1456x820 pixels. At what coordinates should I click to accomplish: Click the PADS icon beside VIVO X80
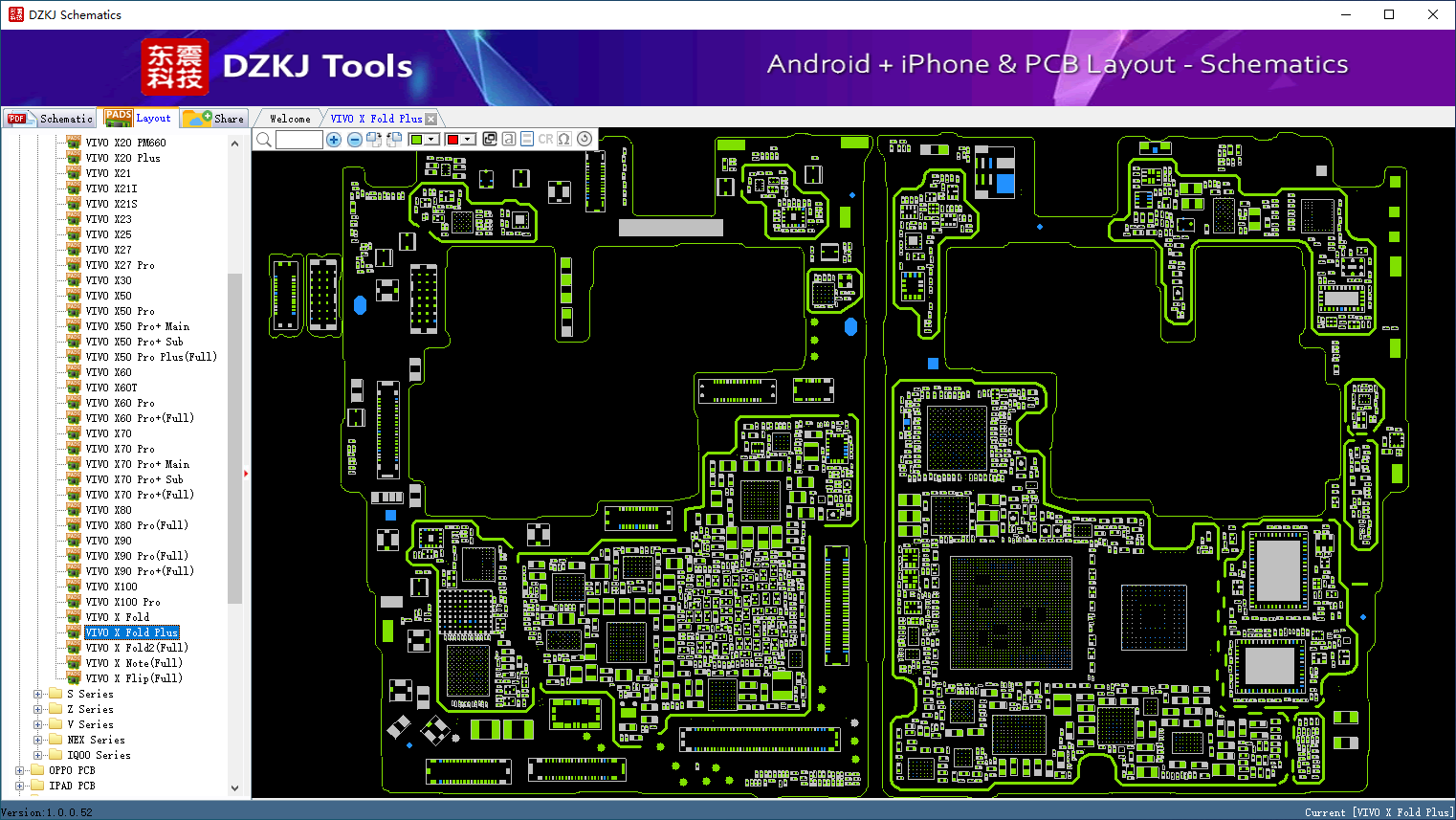pyautogui.click(x=74, y=510)
